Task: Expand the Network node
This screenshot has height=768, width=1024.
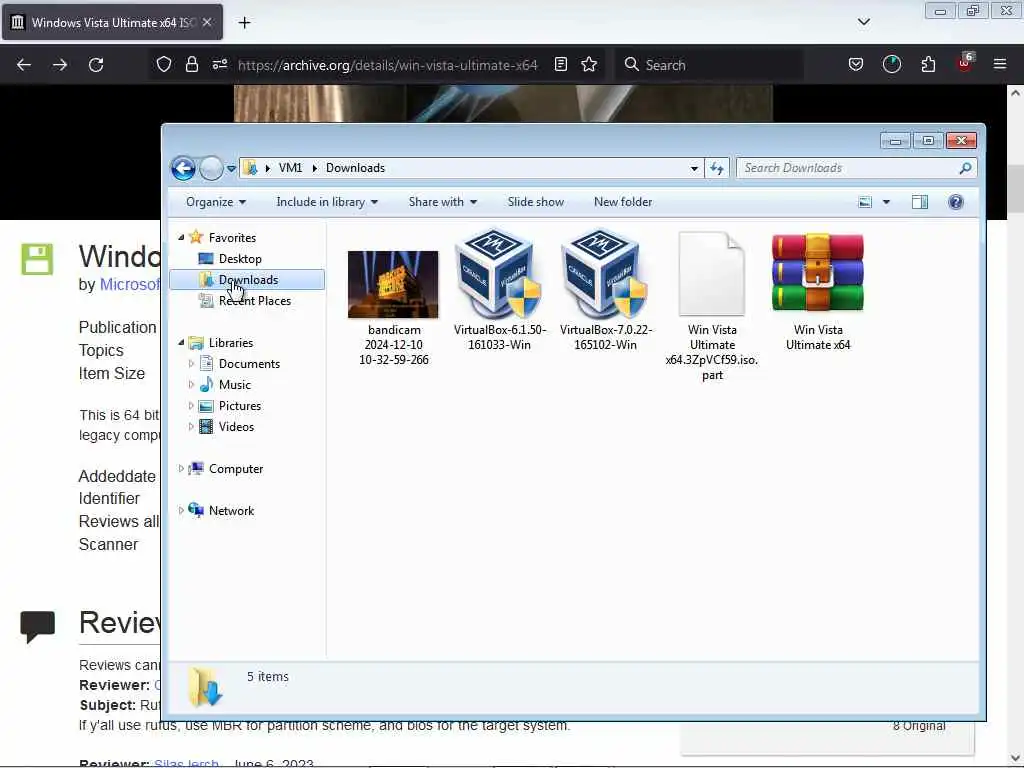Action: pos(181,511)
